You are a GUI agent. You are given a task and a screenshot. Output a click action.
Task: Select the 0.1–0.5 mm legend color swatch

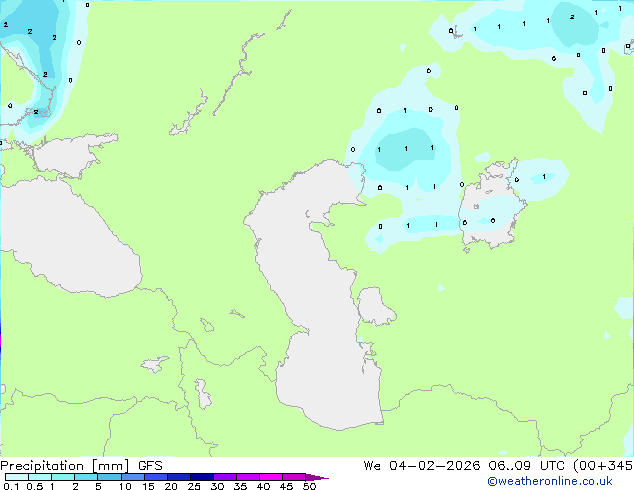pos(17,477)
